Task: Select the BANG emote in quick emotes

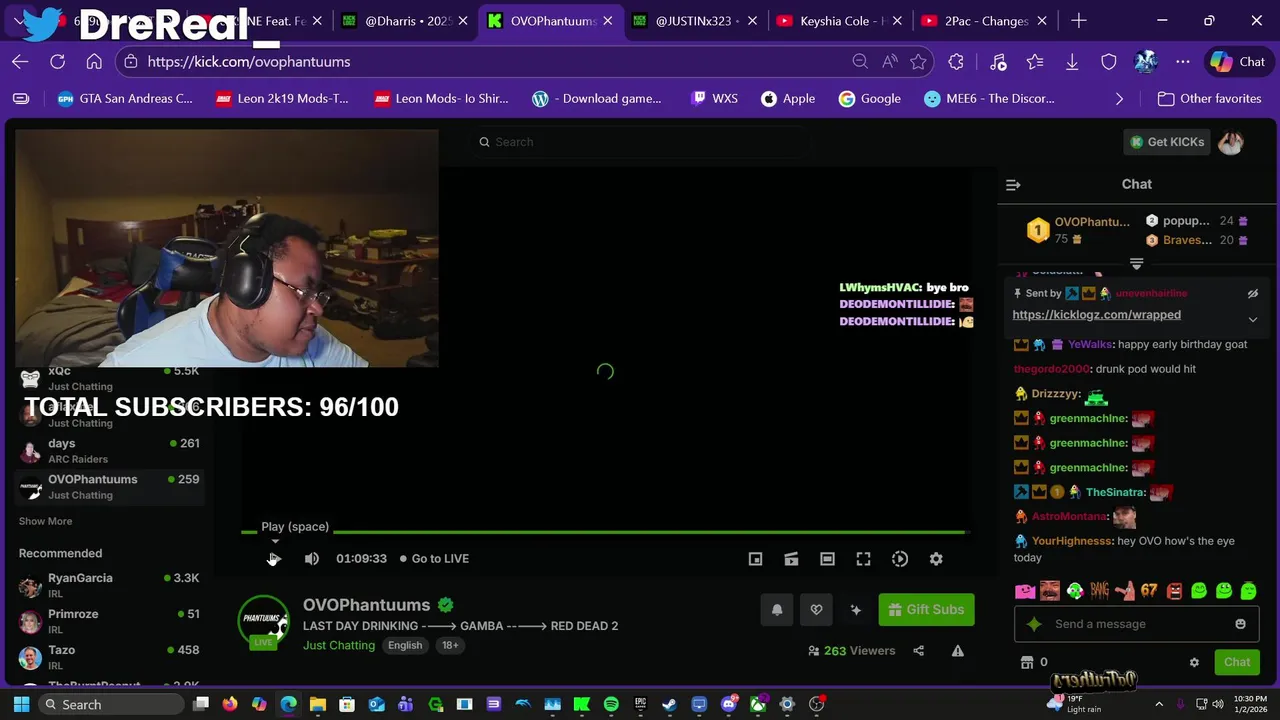Action: (x=1099, y=591)
